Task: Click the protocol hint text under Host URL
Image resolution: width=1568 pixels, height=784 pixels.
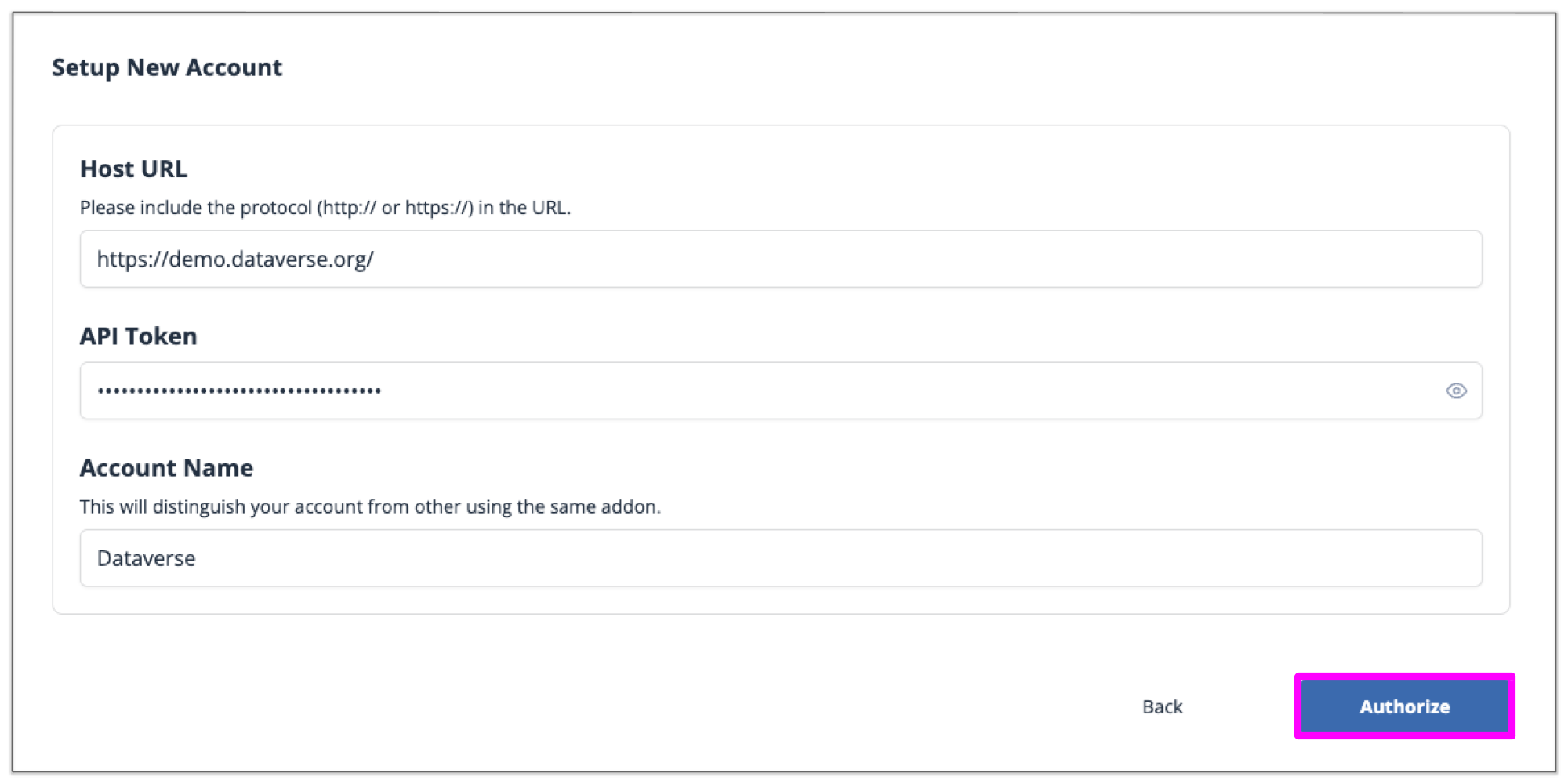Action: (325, 208)
